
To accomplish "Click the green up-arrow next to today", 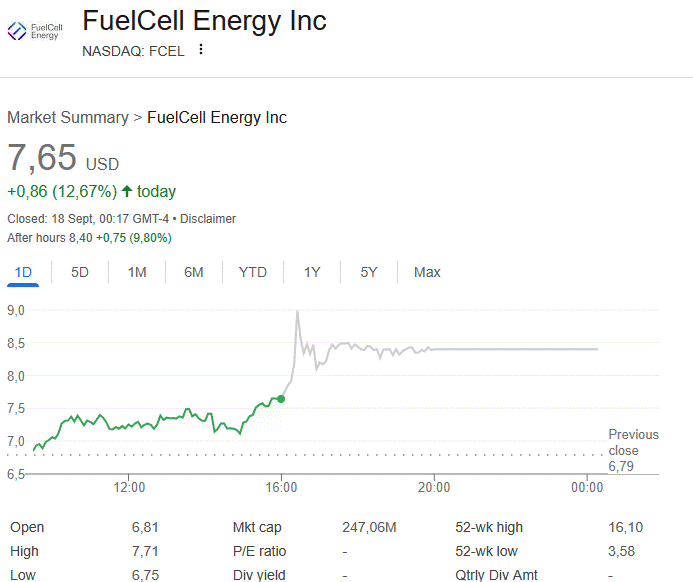I will pos(127,191).
